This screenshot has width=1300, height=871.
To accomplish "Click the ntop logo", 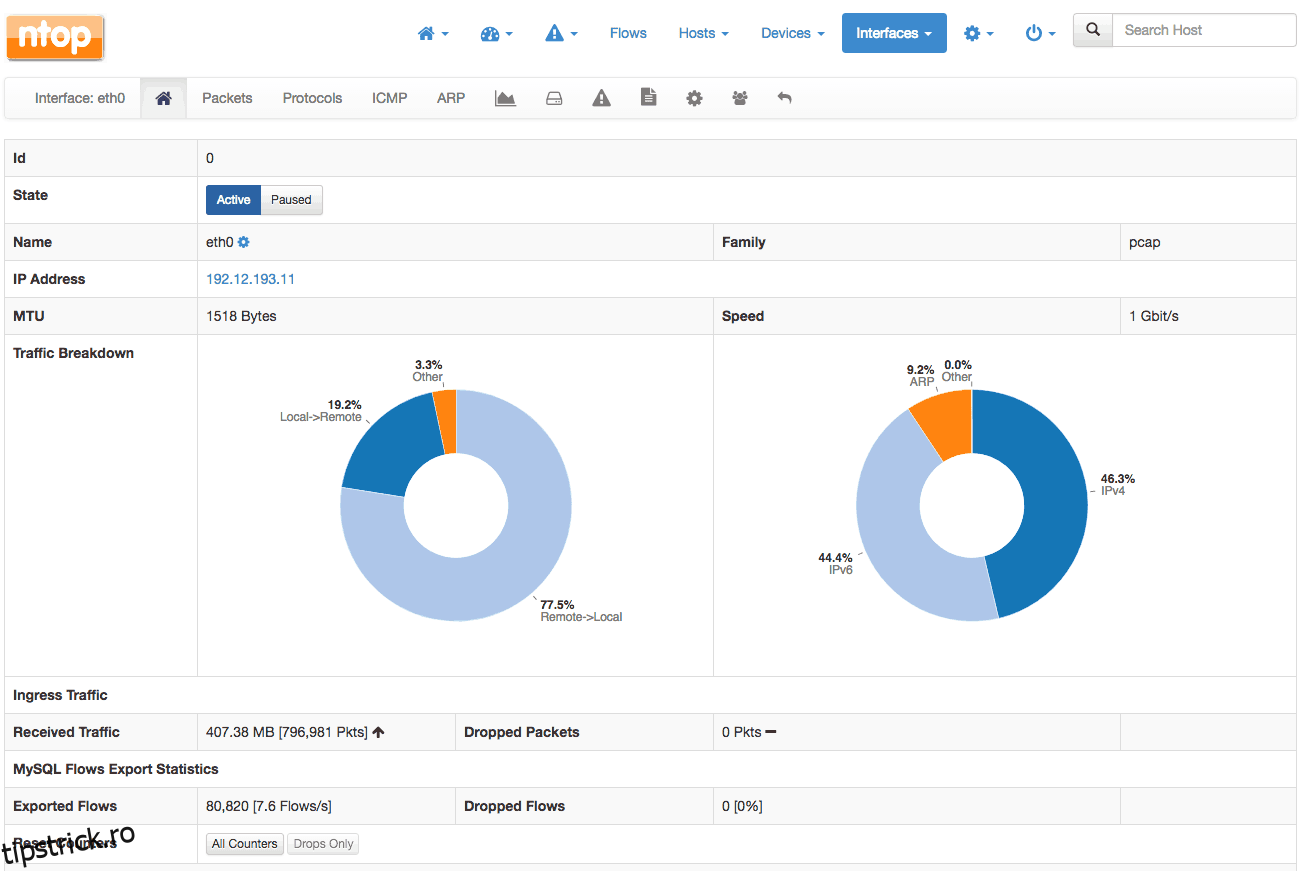I will click(x=55, y=37).
